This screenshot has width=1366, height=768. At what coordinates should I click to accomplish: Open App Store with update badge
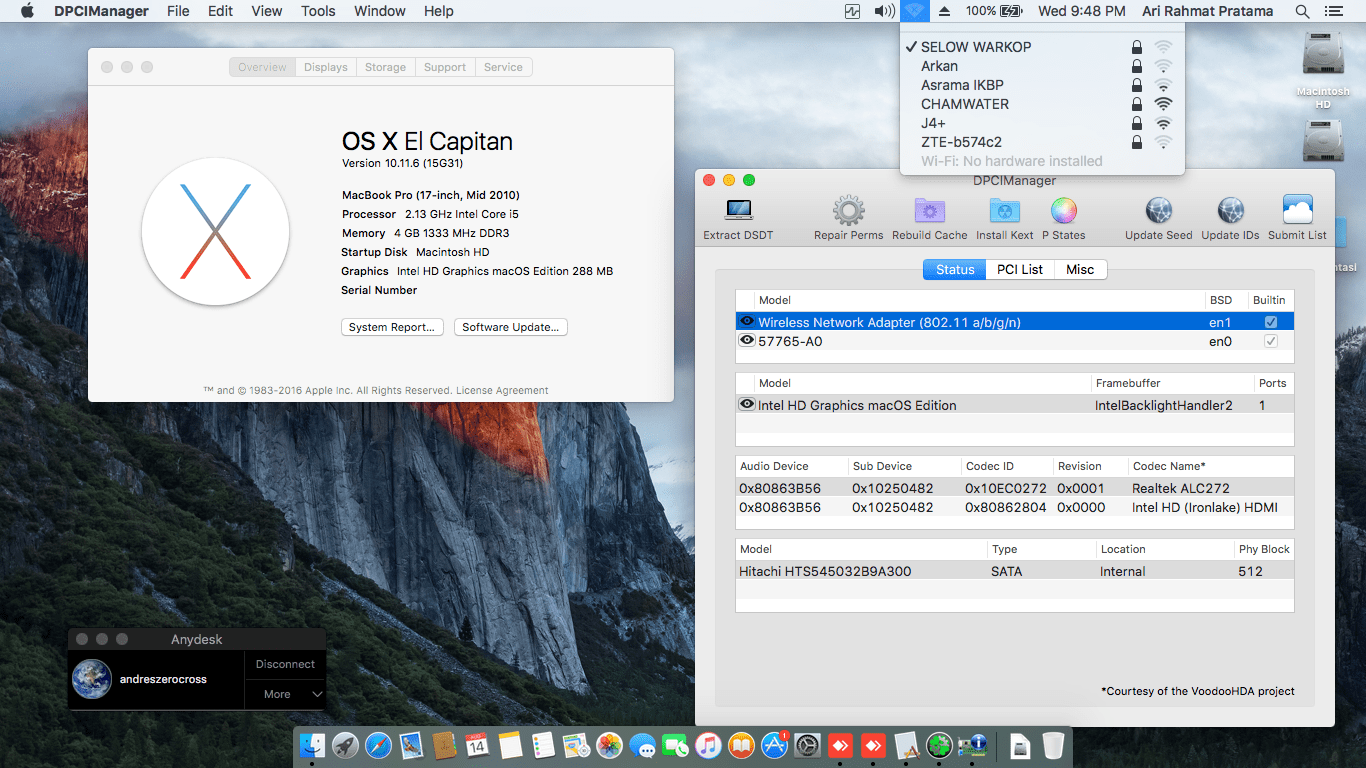(x=775, y=745)
